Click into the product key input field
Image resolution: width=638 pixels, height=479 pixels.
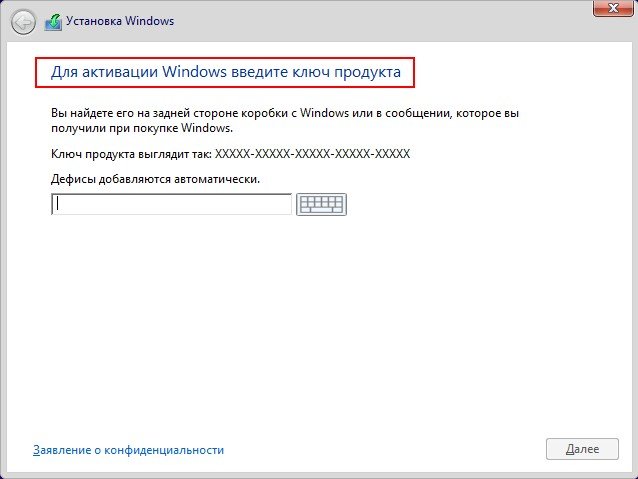point(171,204)
